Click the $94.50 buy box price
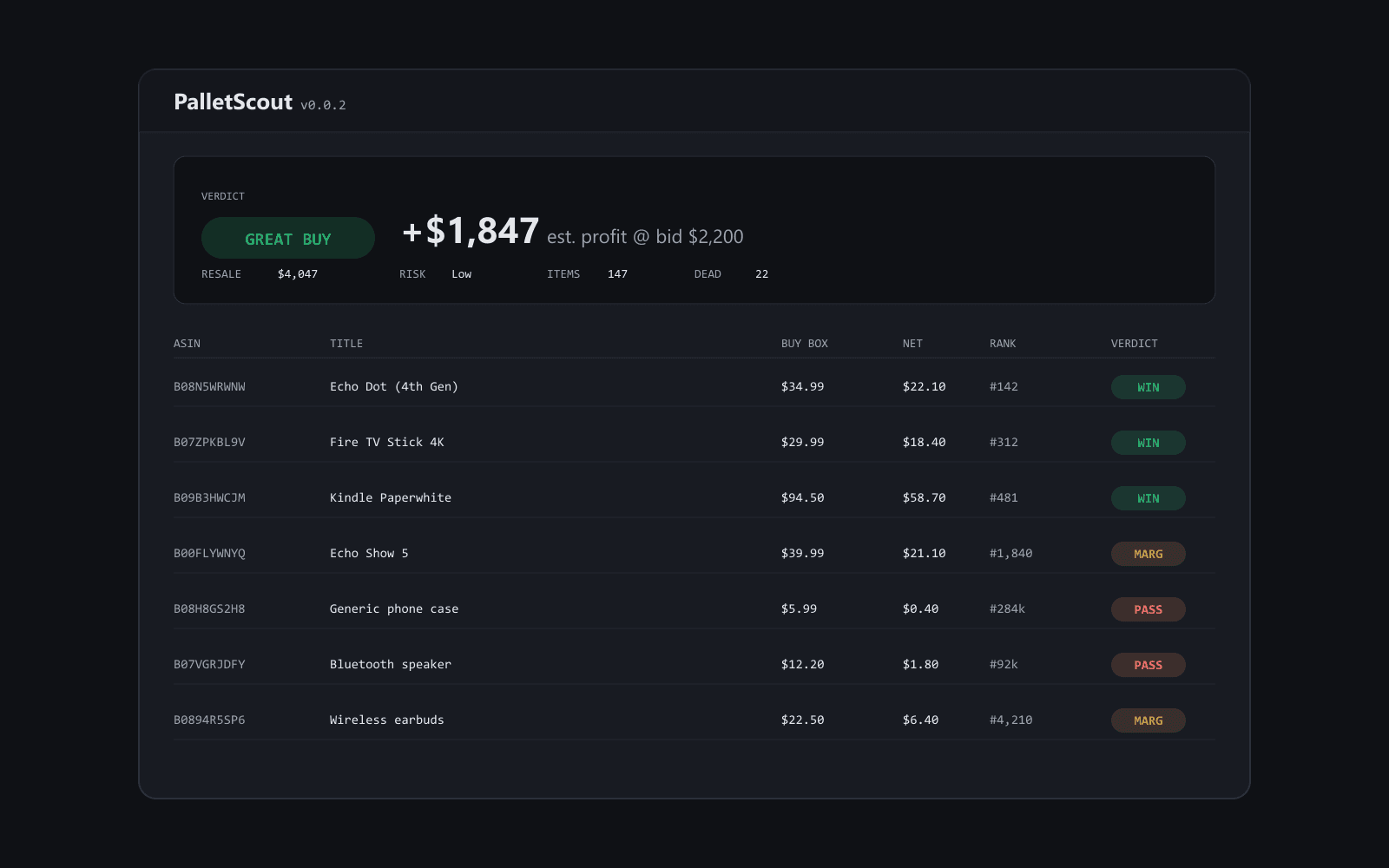Viewport: 1389px width, 868px height. 803,498
